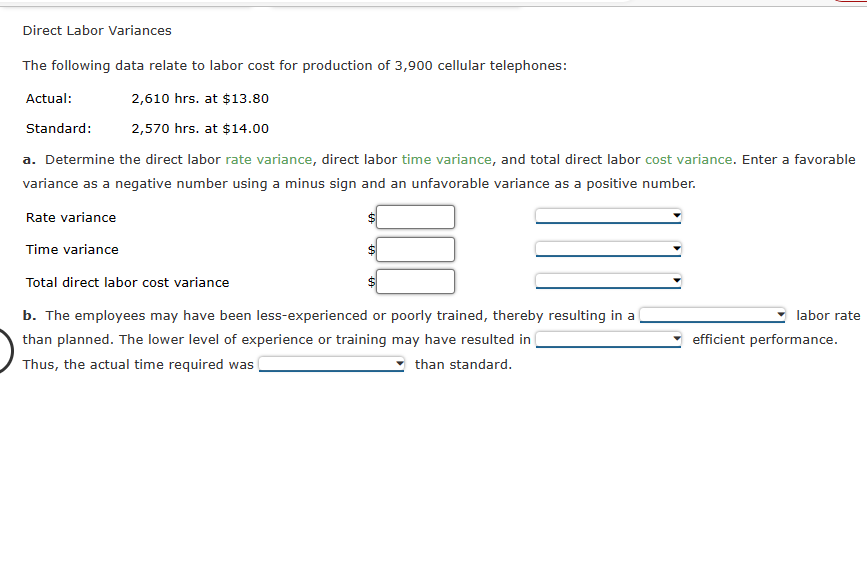Open the labor rate dropdown in part b
This screenshot has height=580, width=867.
click(x=711, y=314)
